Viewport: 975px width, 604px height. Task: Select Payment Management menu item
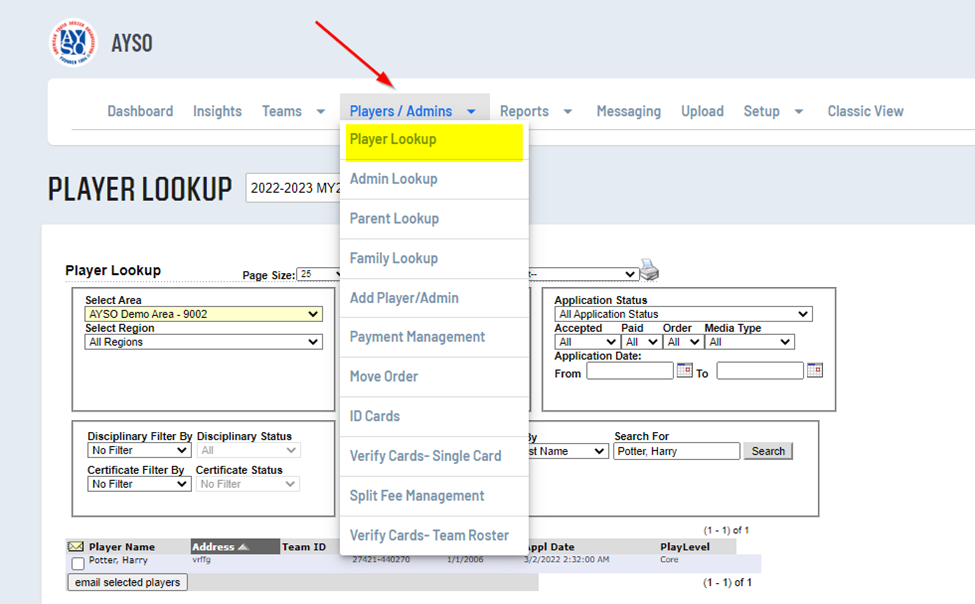click(417, 337)
